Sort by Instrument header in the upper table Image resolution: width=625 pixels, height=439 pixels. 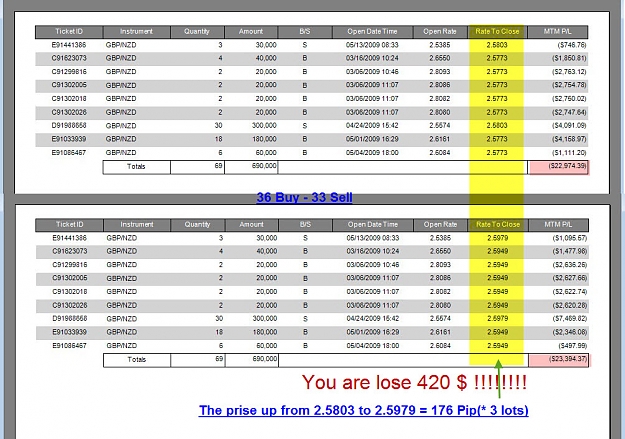136,31
